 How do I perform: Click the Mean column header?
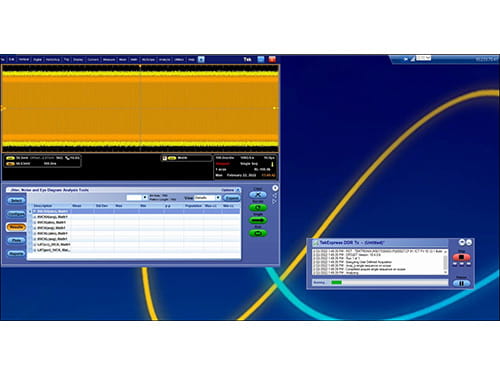tap(77, 206)
